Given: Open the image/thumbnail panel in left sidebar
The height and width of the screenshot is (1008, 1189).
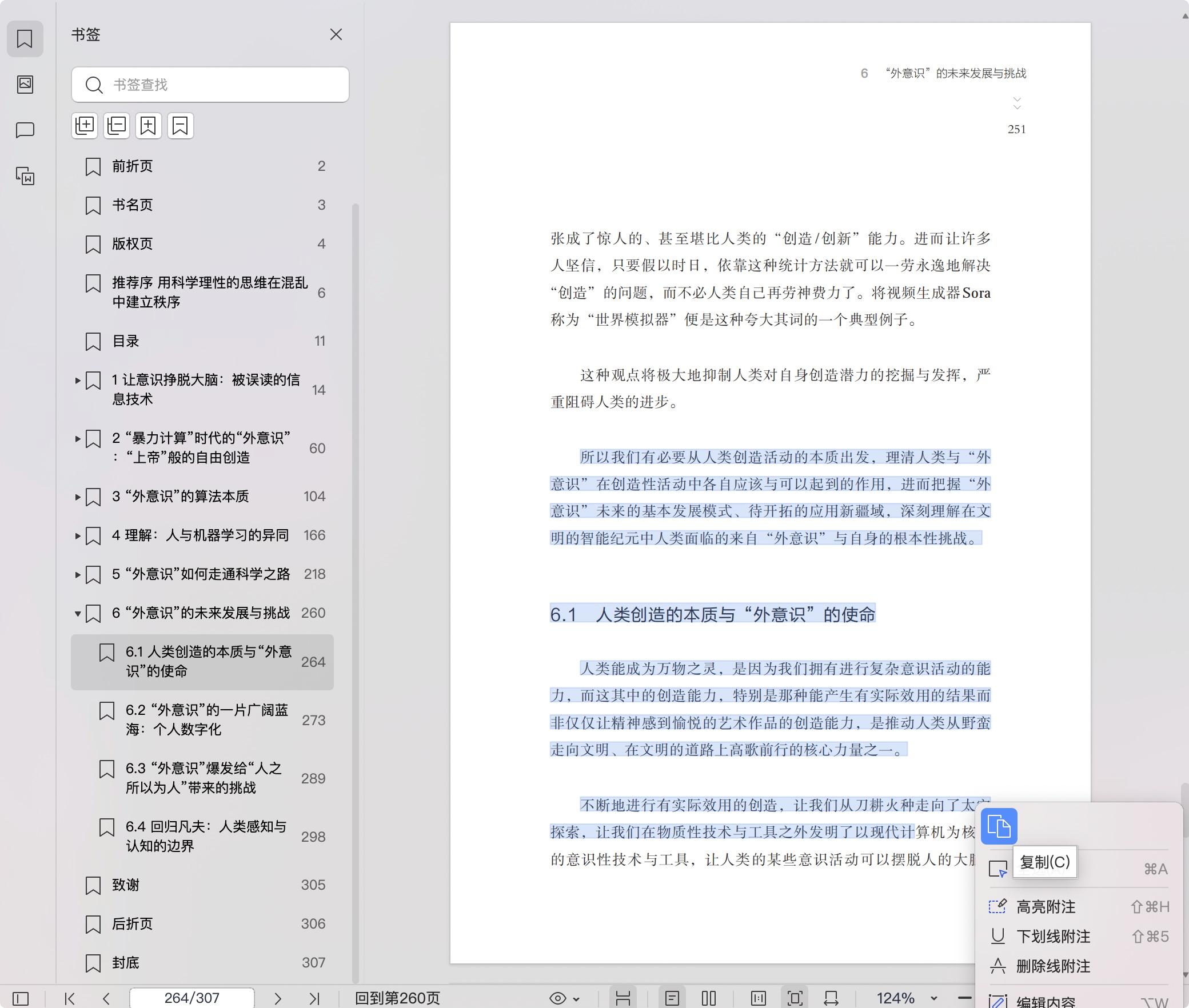Looking at the screenshot, I should (25, 85).
